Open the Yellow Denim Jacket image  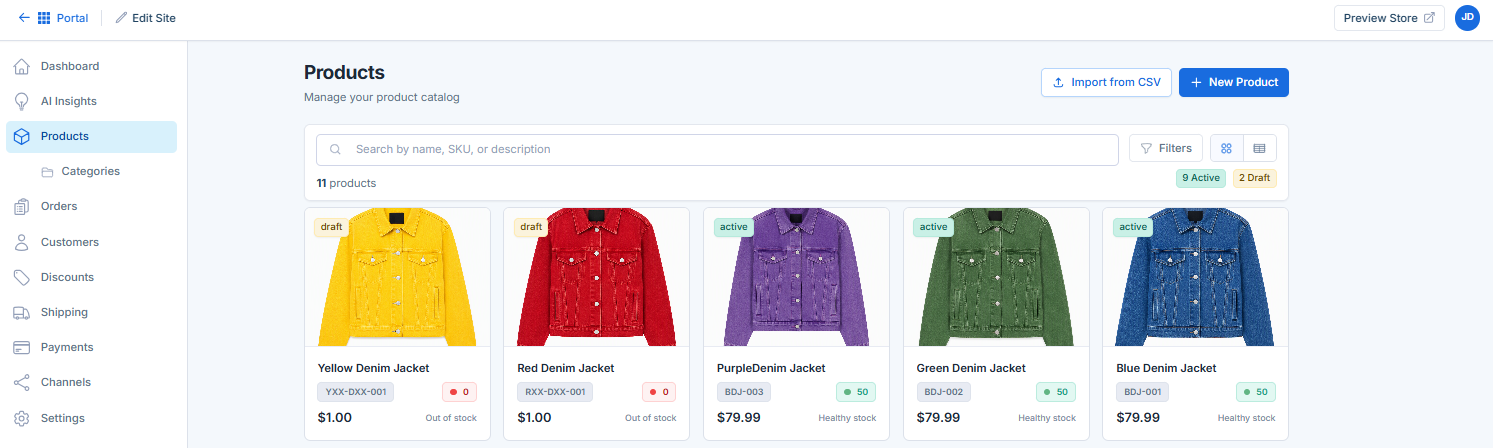click(x=398, y=277)
